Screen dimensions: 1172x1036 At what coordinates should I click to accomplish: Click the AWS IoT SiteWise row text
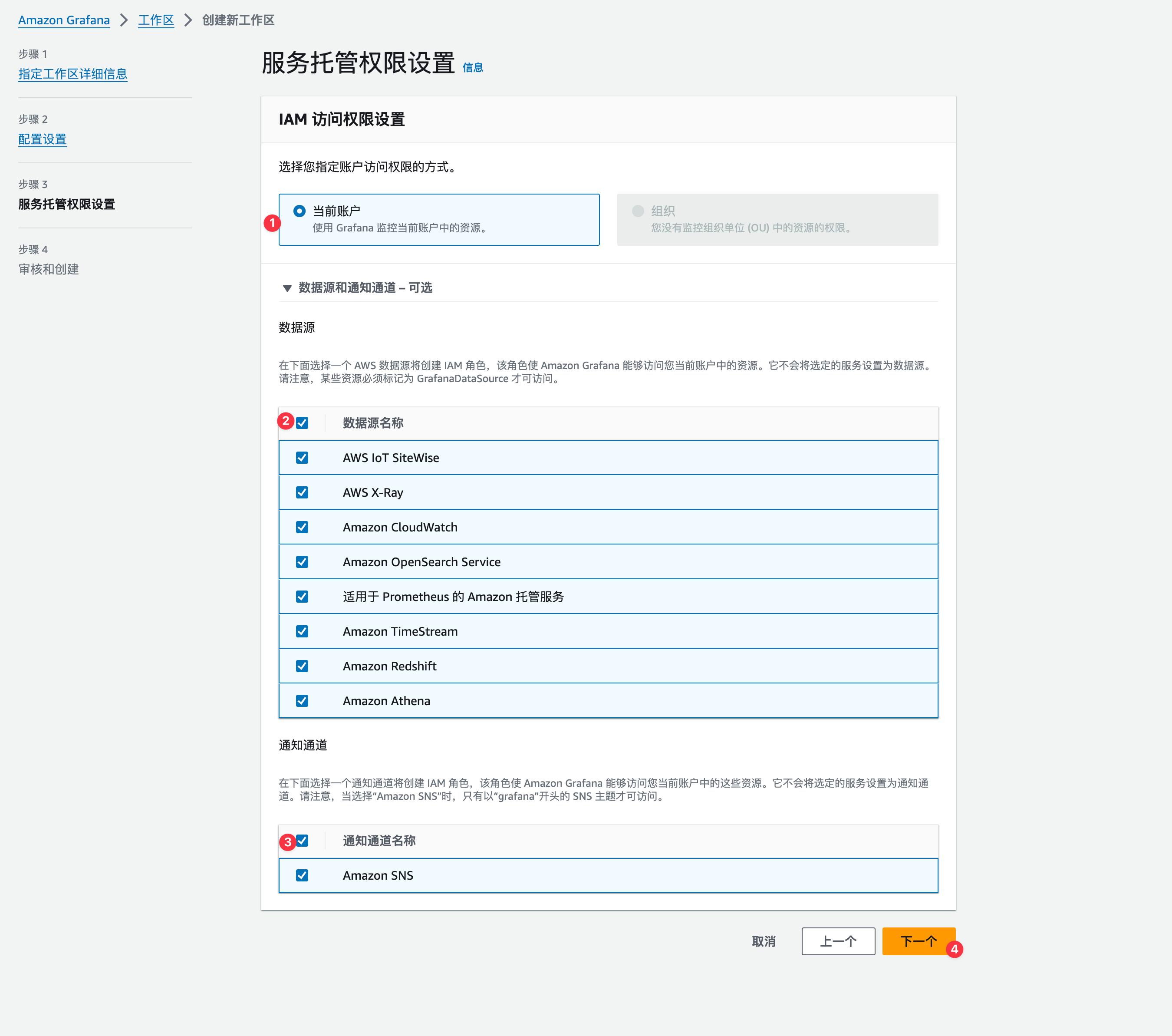[391, 458]
